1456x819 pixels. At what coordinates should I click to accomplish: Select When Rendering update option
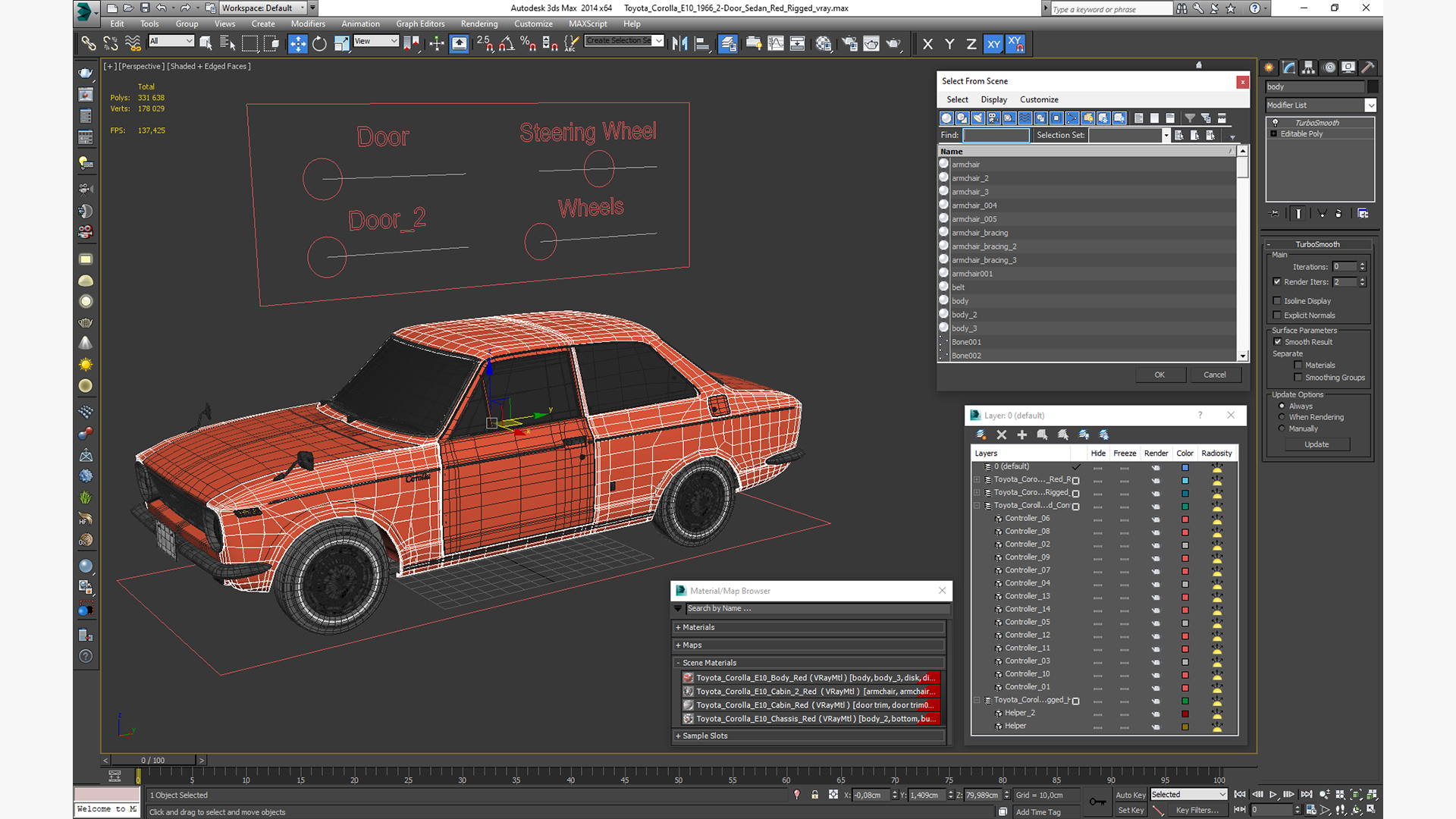point(1282,417)
